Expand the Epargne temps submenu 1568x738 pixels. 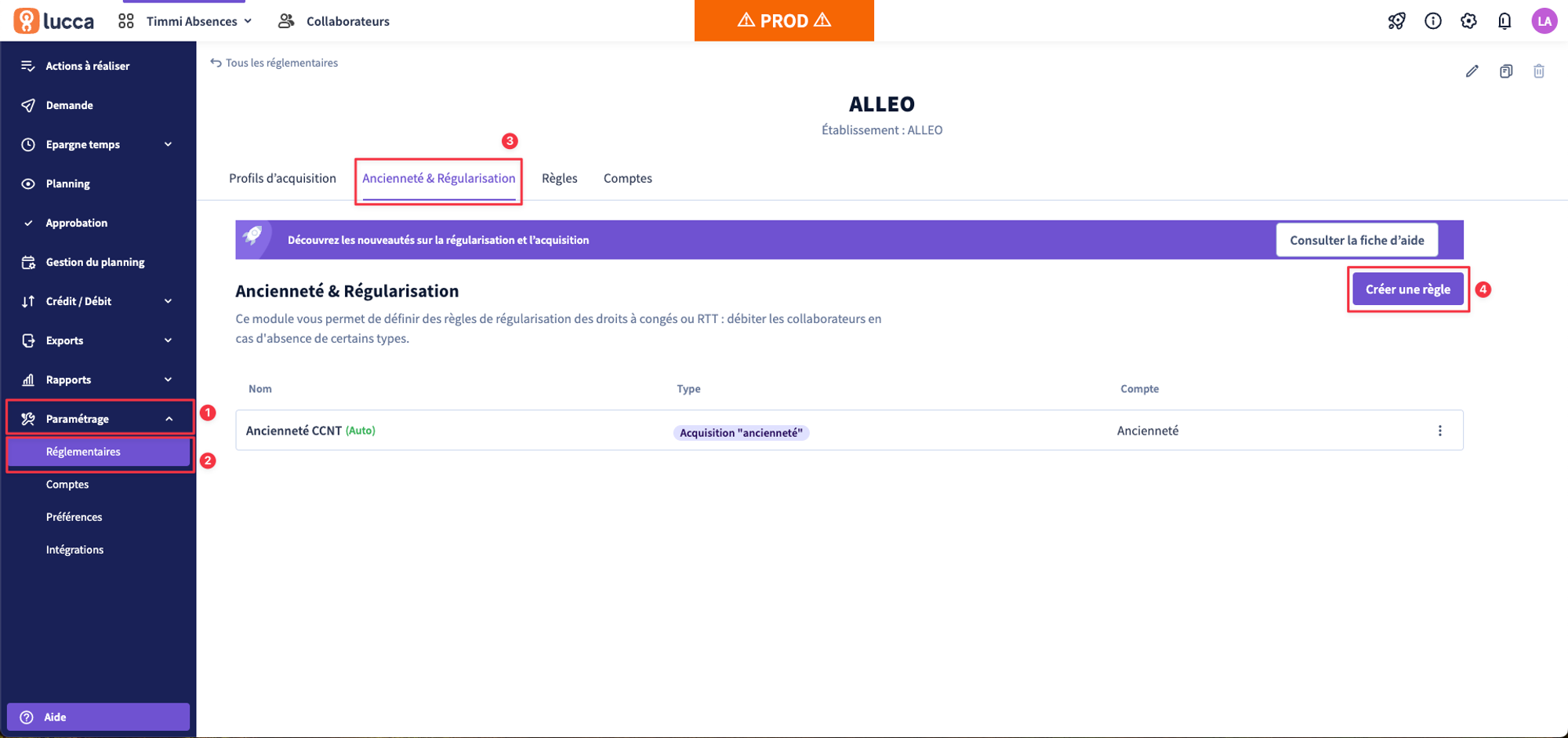pyautogui.click(x=168, y=144)
